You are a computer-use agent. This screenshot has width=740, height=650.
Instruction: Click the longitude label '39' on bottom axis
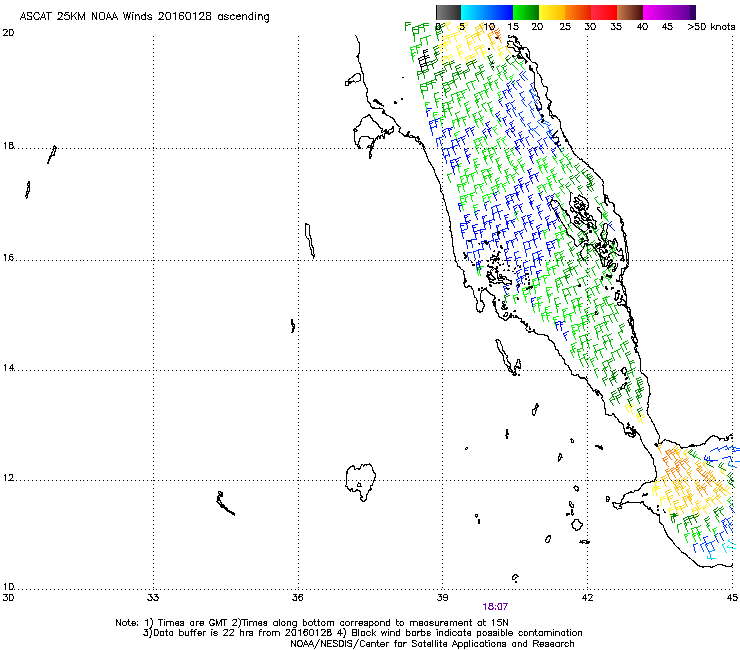442,598
